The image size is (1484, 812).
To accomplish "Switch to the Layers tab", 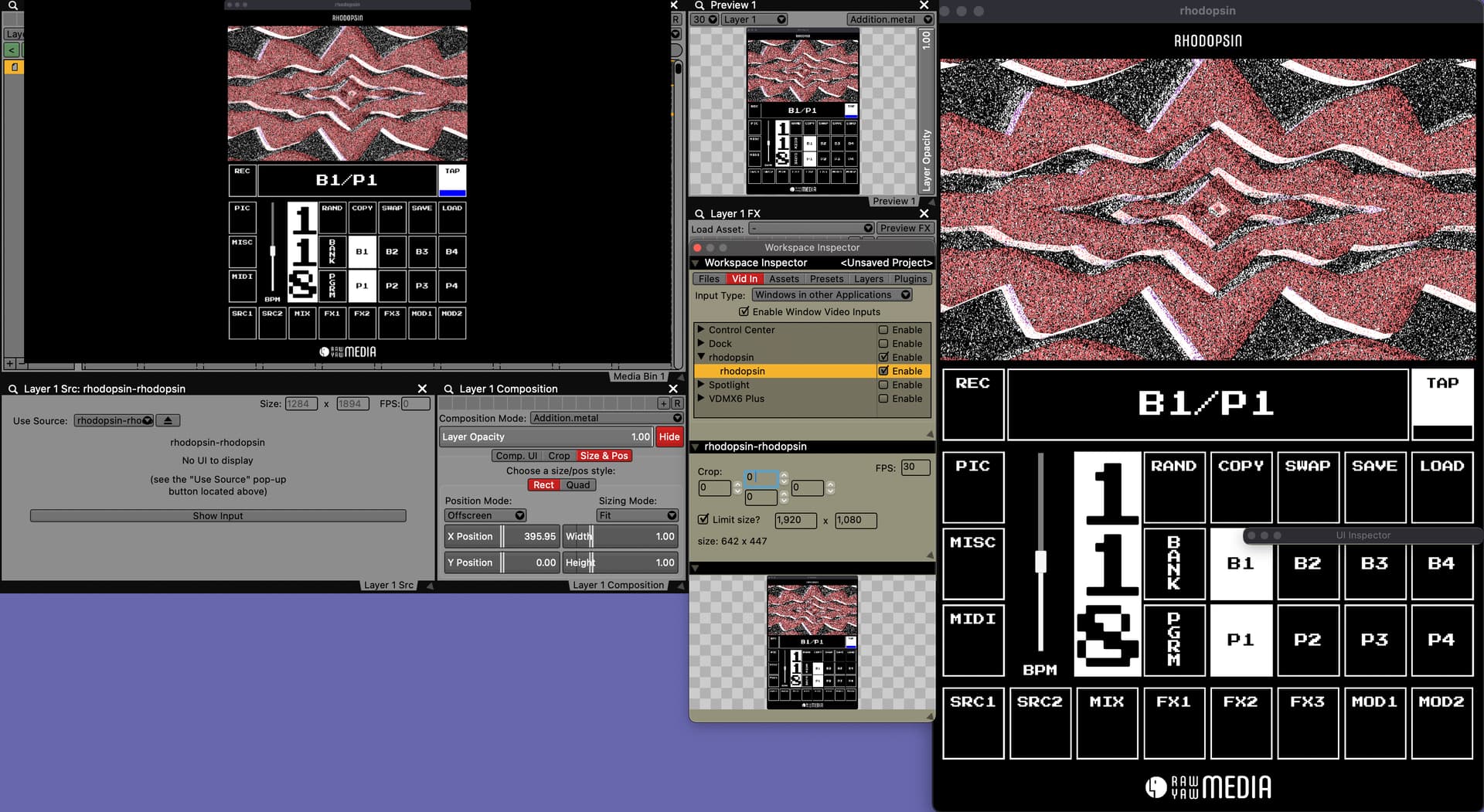I will click(868, 279).
